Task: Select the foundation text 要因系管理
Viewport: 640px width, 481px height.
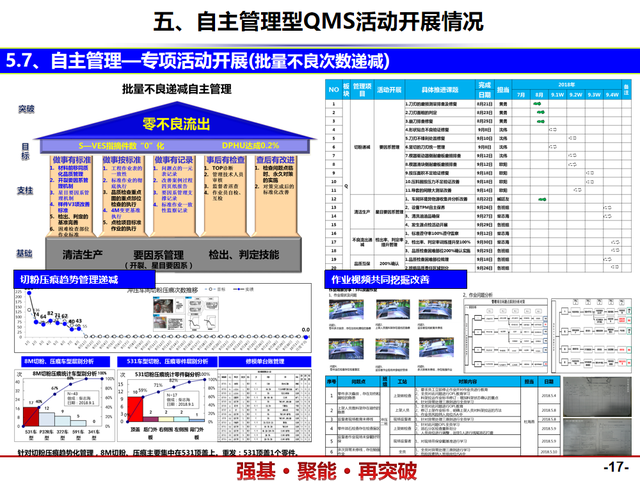Action: click(158, 255)
